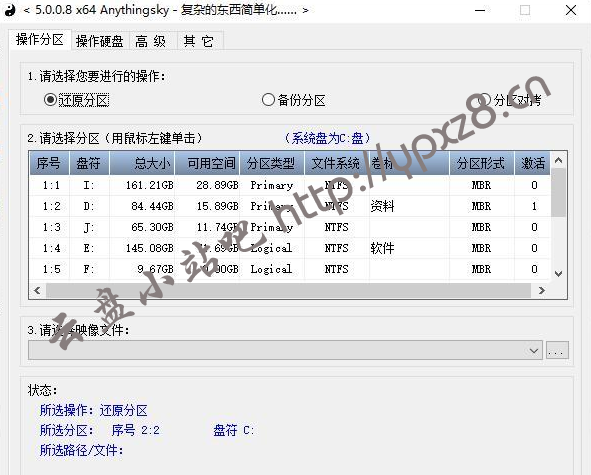The image size is (591, 475).
Task: Click the partition list scroll up arrow
Action: click(x=559, y=160)
